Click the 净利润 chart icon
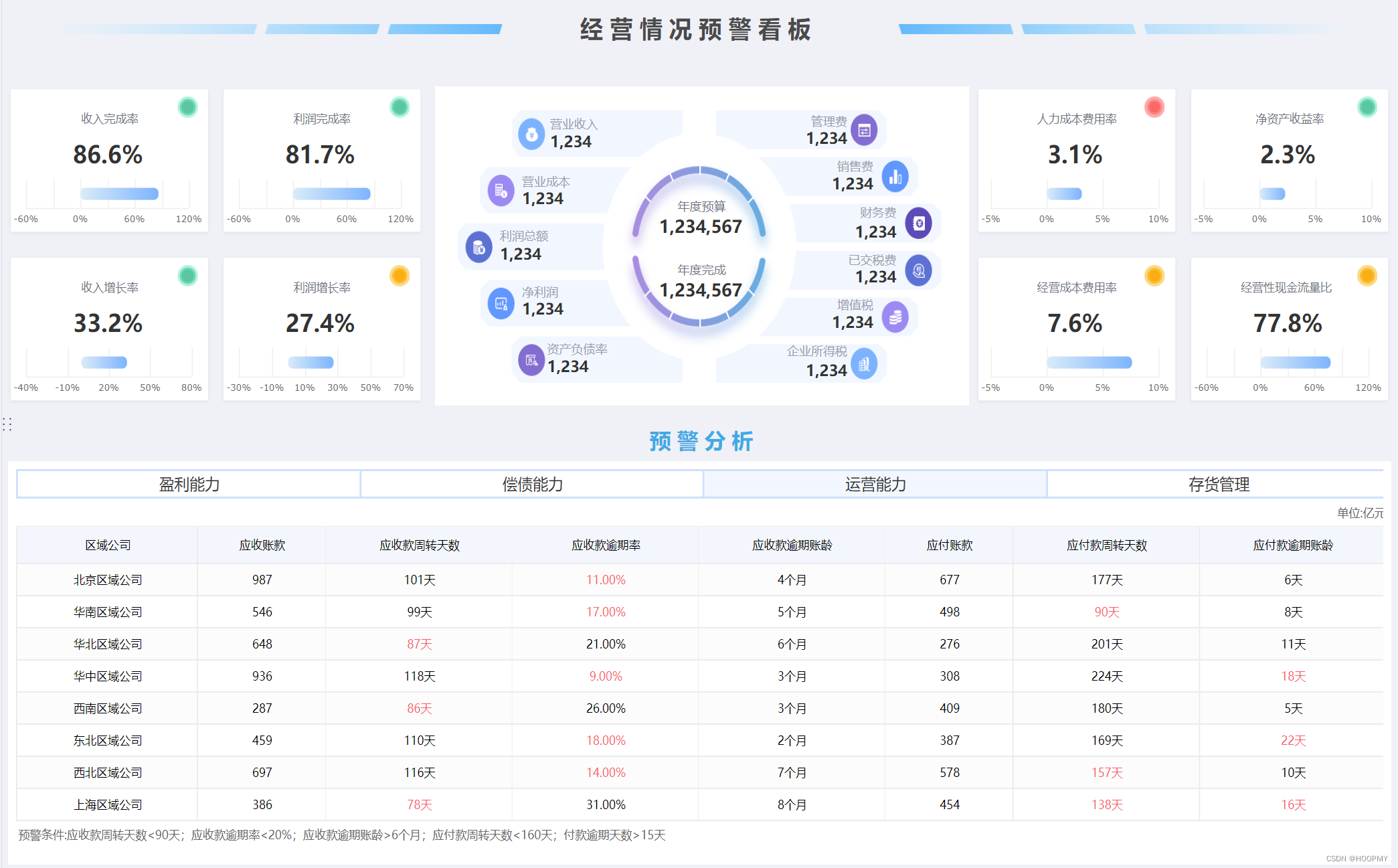The image size is (1398, 868). 501,304
